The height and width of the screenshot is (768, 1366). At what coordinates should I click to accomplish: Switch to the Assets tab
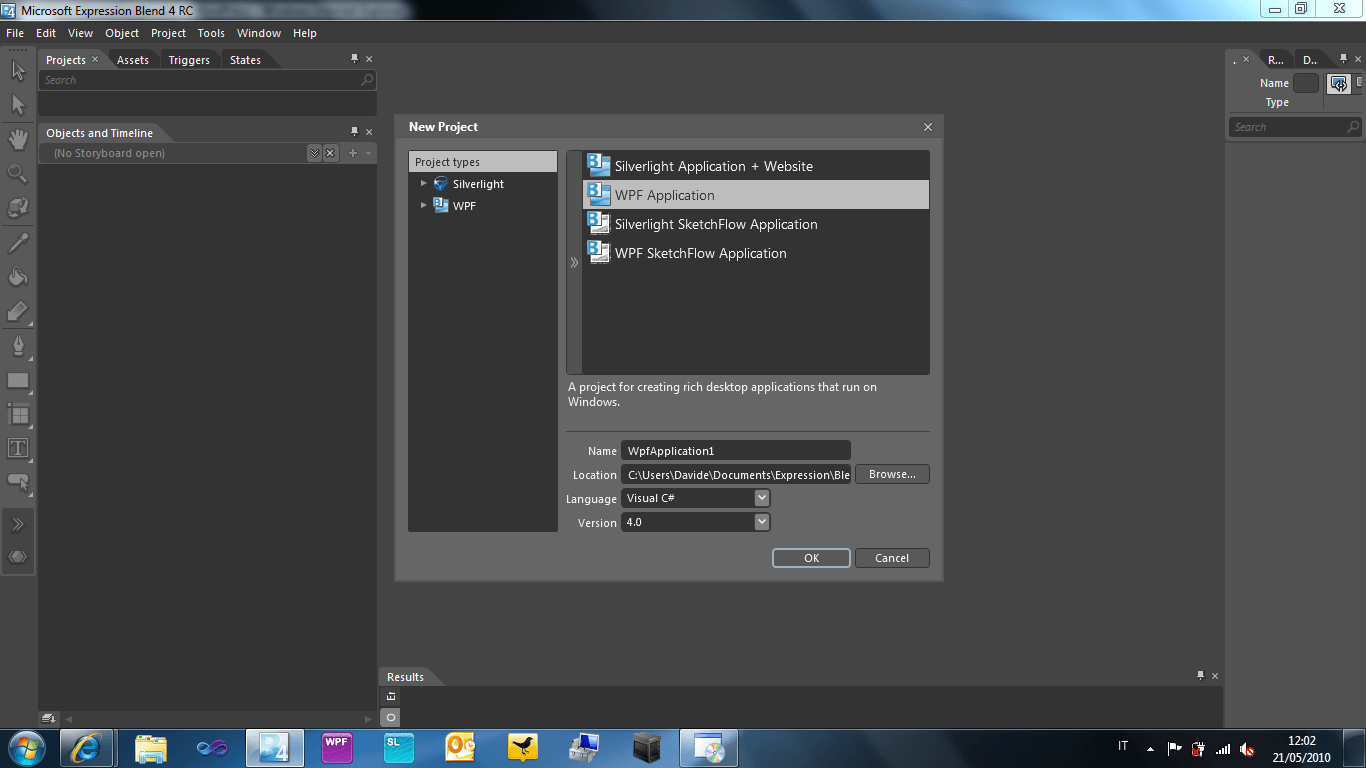132,59
